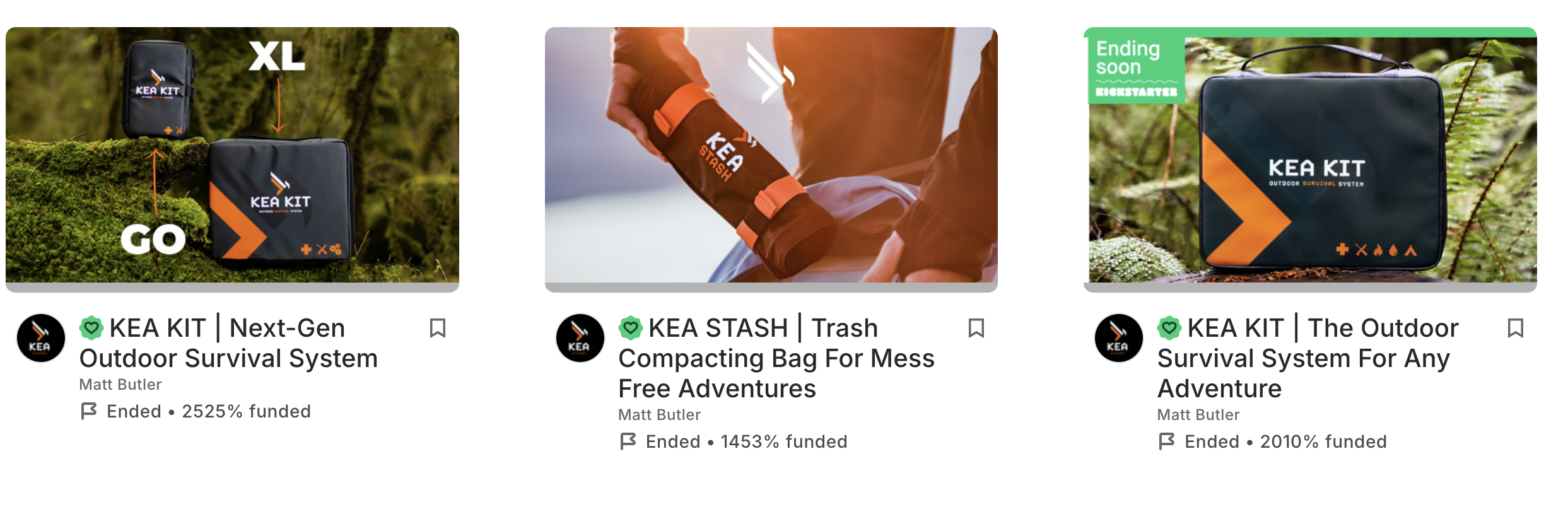Click Matt Butler under KEA STASH project
Screen dimensions: 1568x531
(659, 415)
